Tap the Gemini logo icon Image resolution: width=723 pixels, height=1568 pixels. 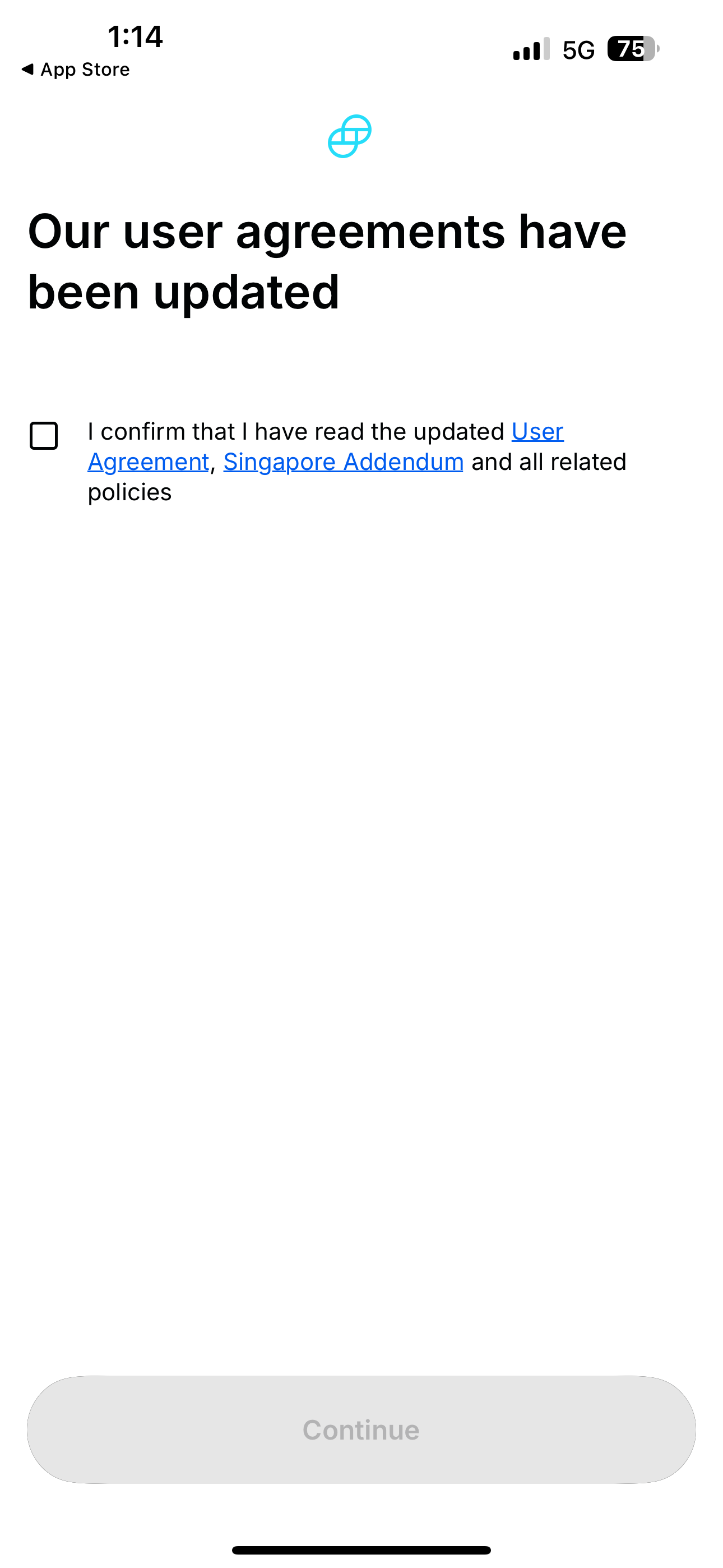tap(350, 136)
